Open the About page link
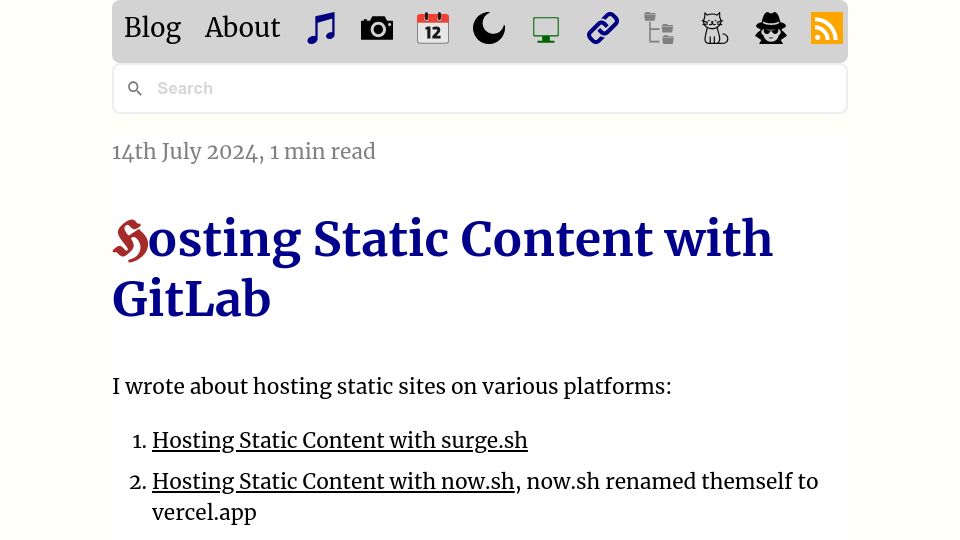The image size is (960, 540). point(242,28)
